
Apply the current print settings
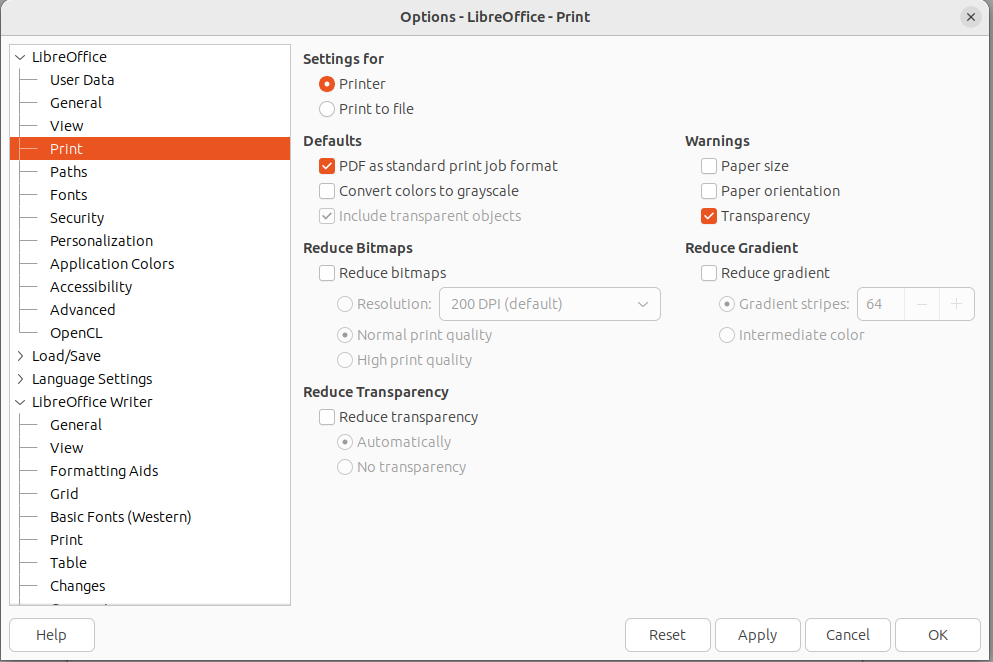(757, 634)
